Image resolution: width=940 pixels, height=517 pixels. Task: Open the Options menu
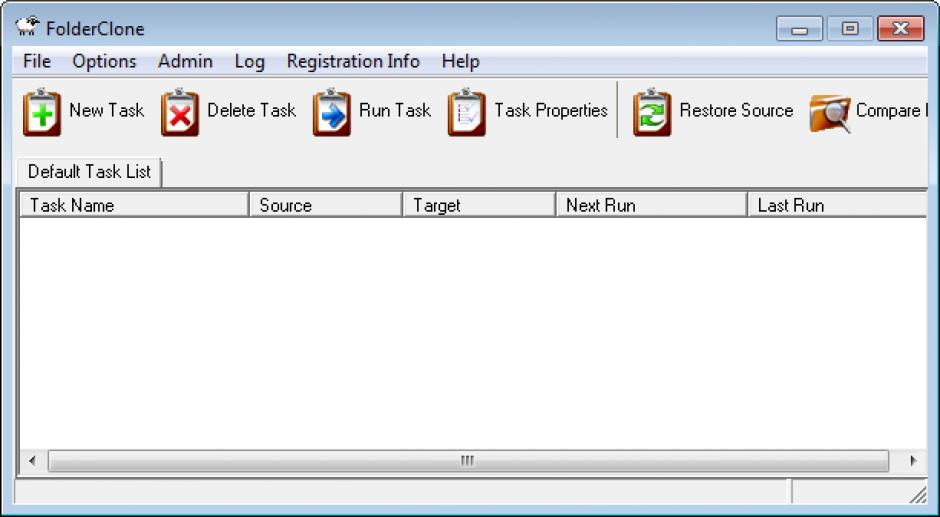104,61
